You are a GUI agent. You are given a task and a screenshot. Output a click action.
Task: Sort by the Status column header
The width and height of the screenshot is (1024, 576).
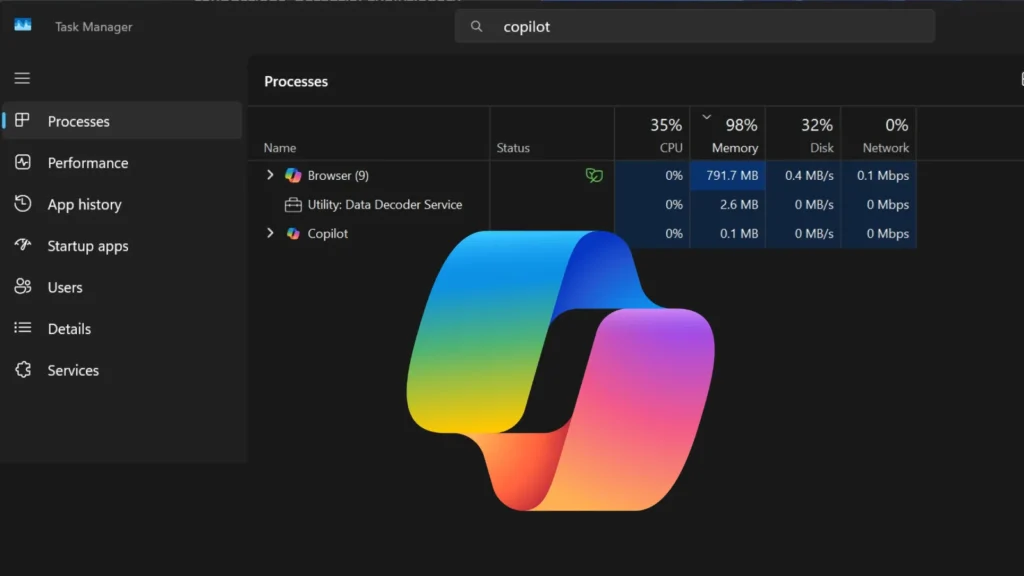[552, 134]
